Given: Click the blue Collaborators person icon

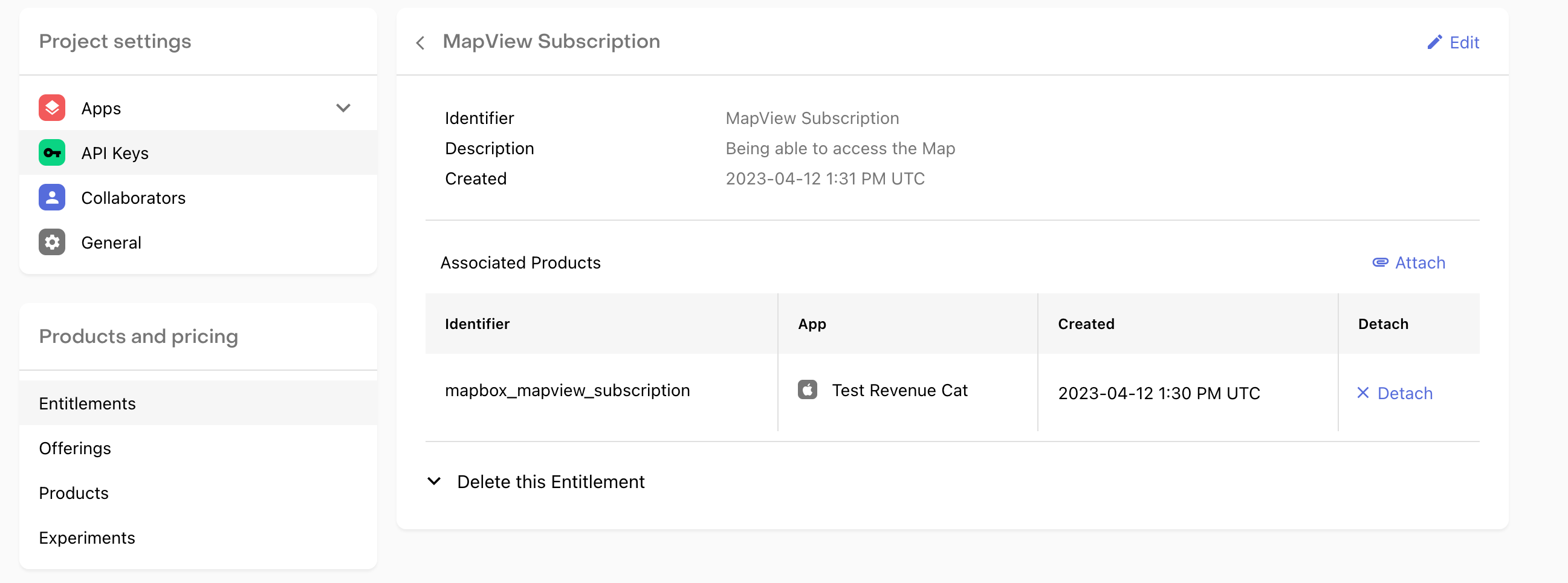Looking at the screenshot, I should point(52,197).
